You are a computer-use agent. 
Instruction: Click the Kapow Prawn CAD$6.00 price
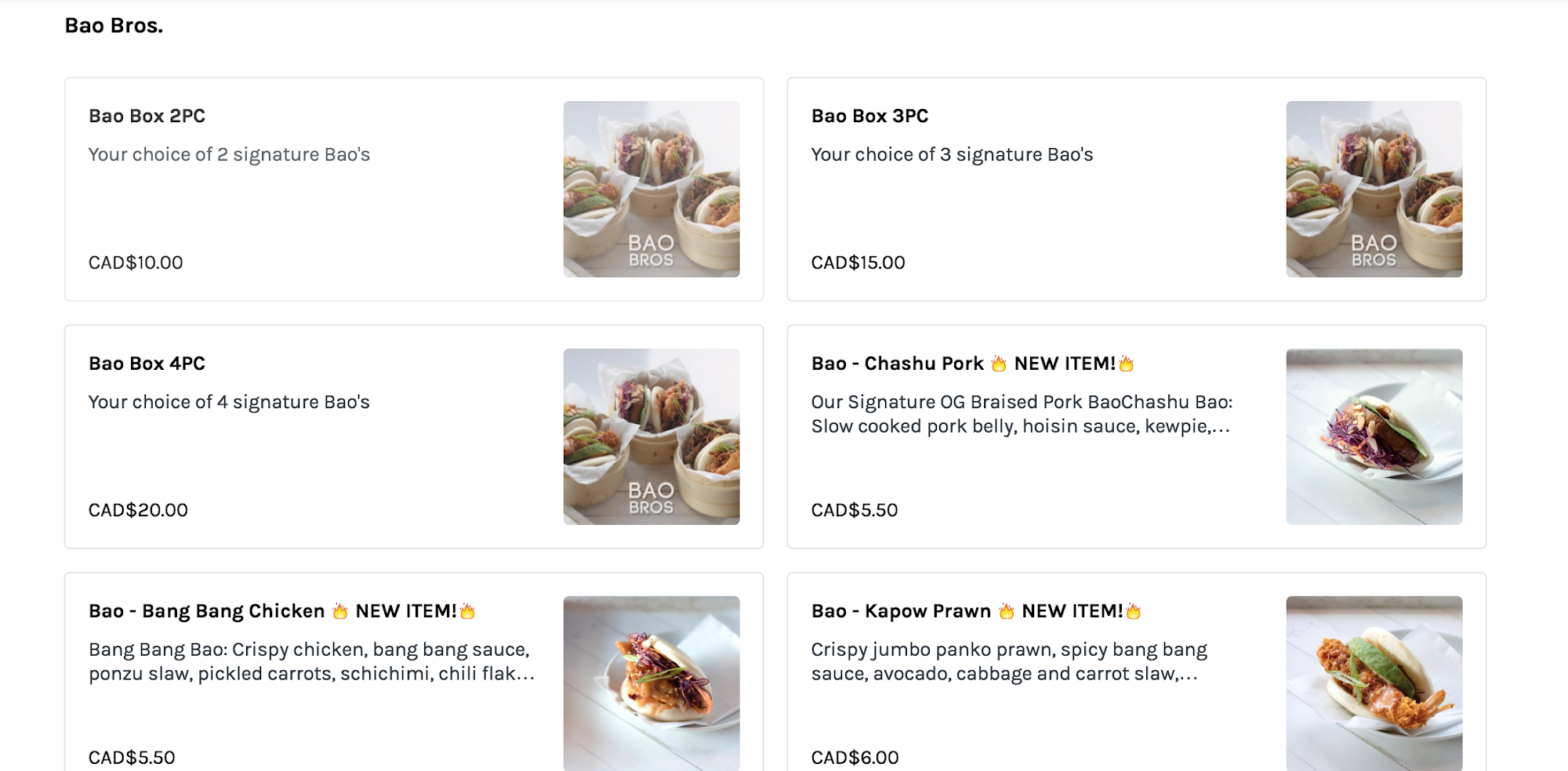855,758
